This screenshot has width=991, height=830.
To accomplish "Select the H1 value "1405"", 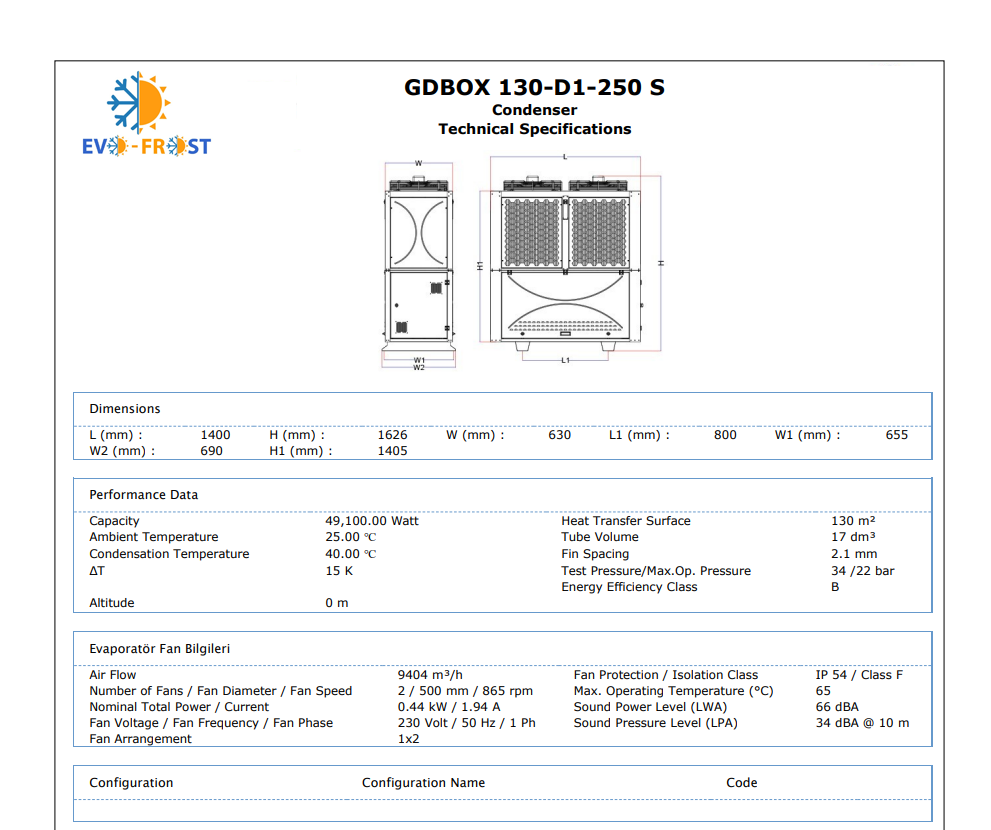I will pyautogui.click(x=392, y=451).
